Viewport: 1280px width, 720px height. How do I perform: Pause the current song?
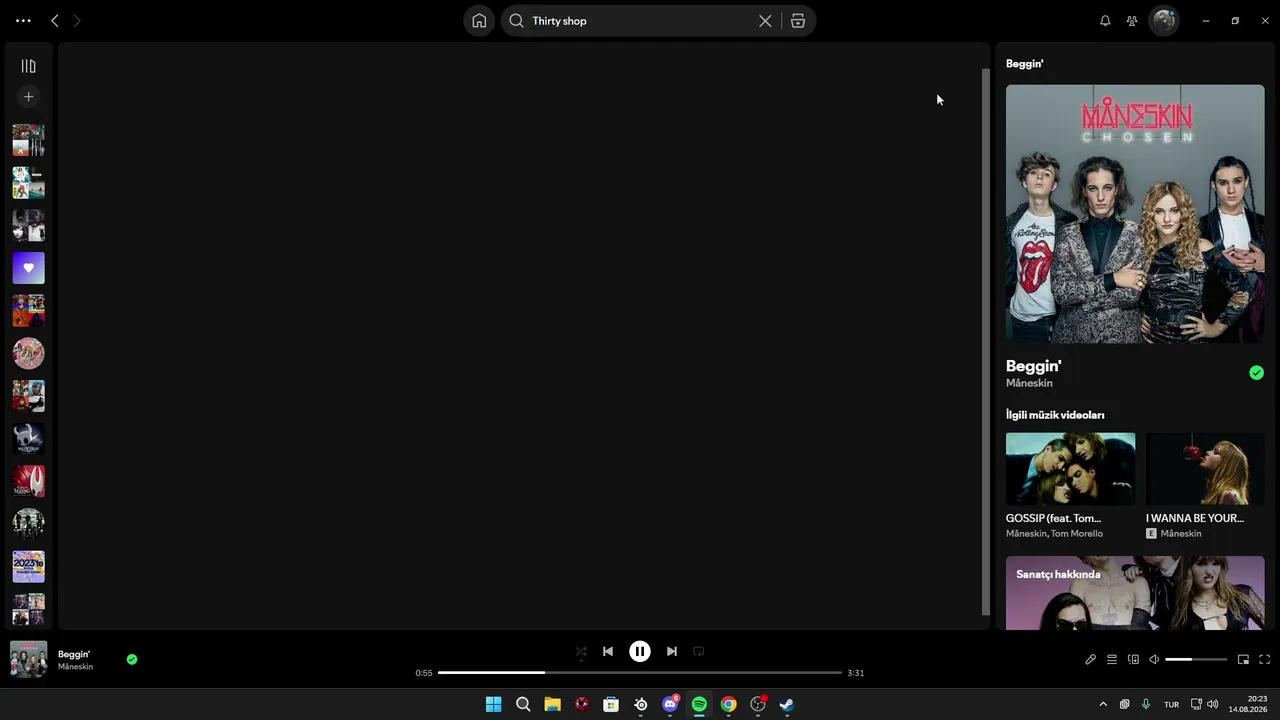click(640, 652)
